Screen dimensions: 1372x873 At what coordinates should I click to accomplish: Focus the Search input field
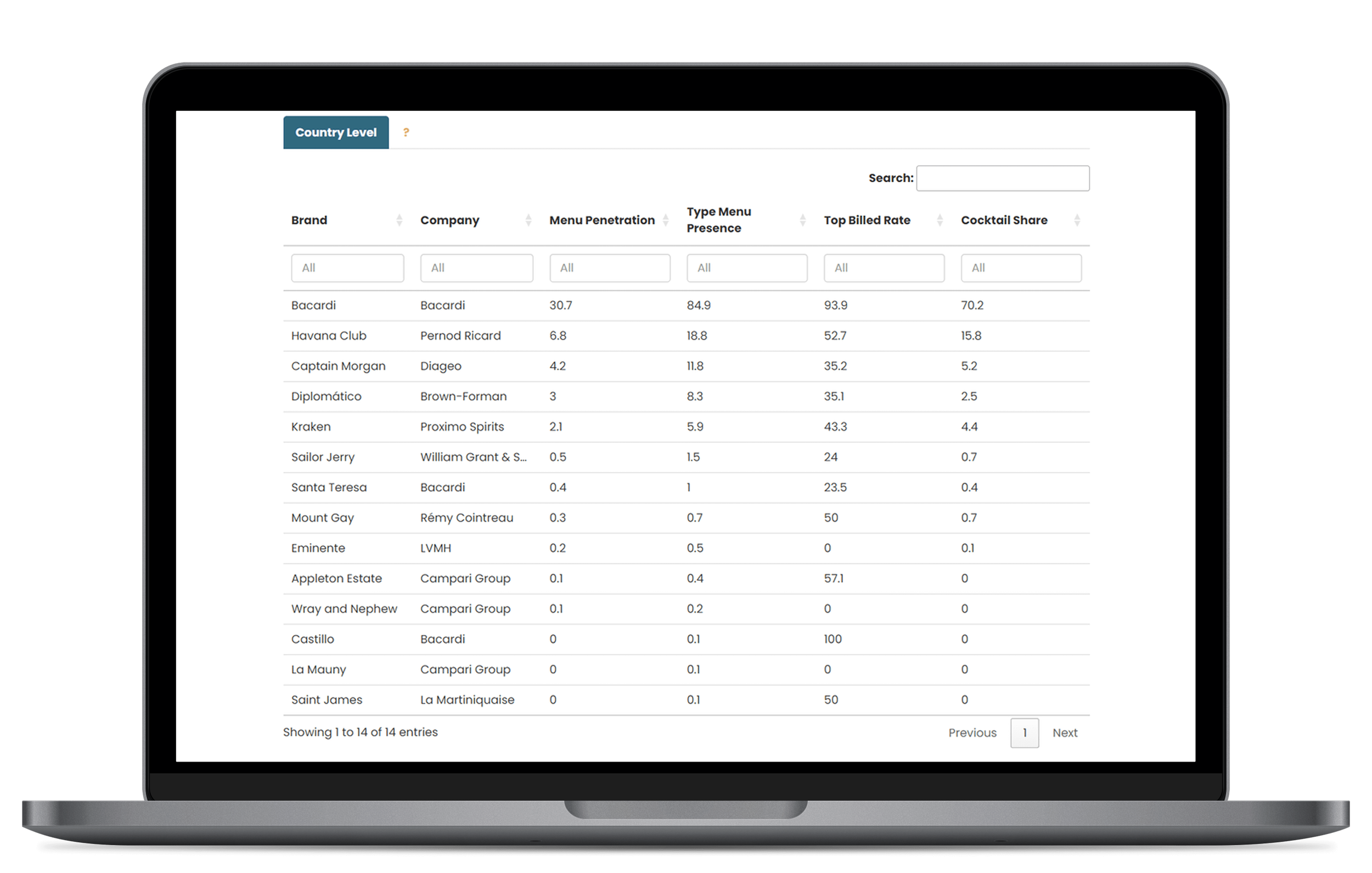tap(1002, 178)
